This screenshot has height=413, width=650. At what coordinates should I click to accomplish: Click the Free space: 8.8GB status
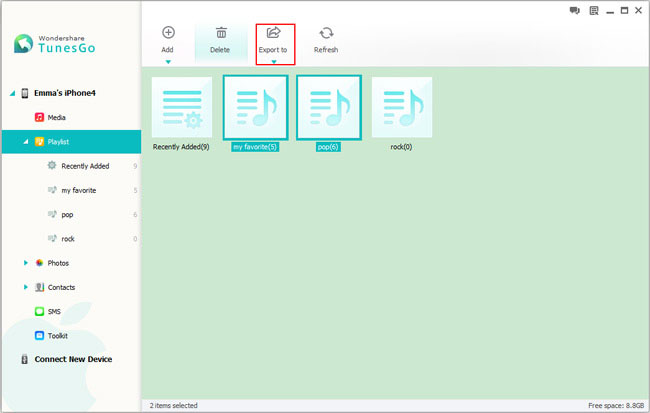[616, 405]
